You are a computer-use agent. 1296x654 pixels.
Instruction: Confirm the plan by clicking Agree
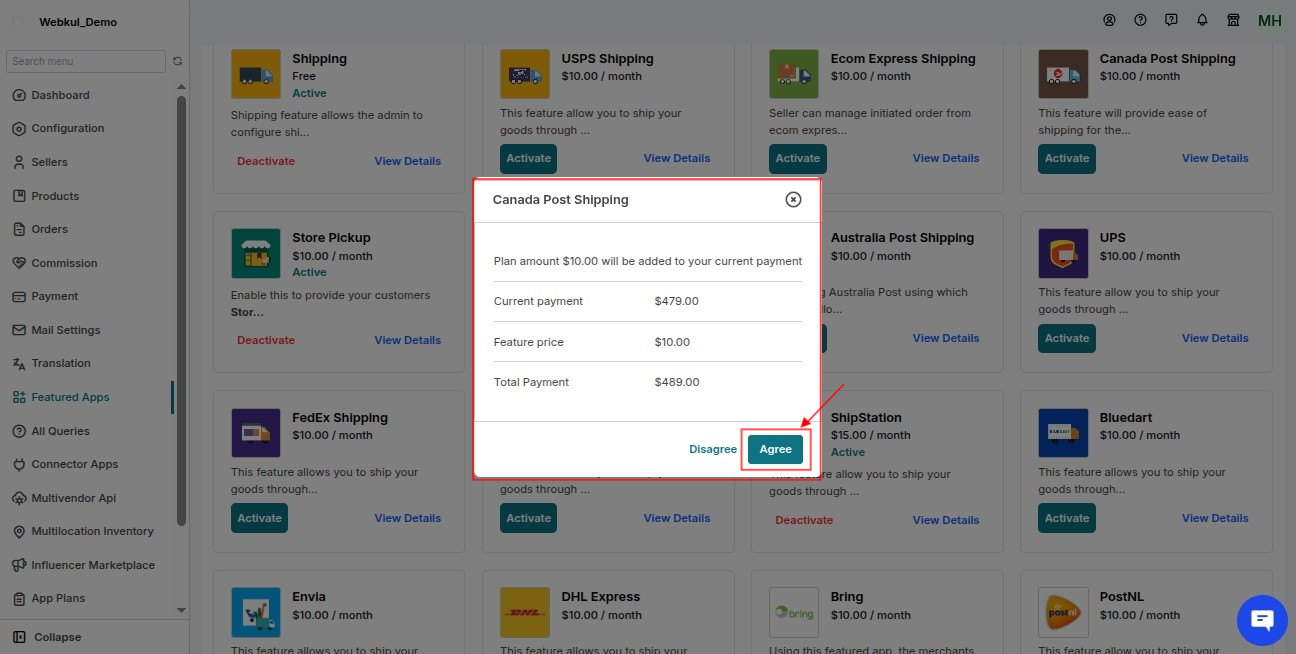coord(775,449)
